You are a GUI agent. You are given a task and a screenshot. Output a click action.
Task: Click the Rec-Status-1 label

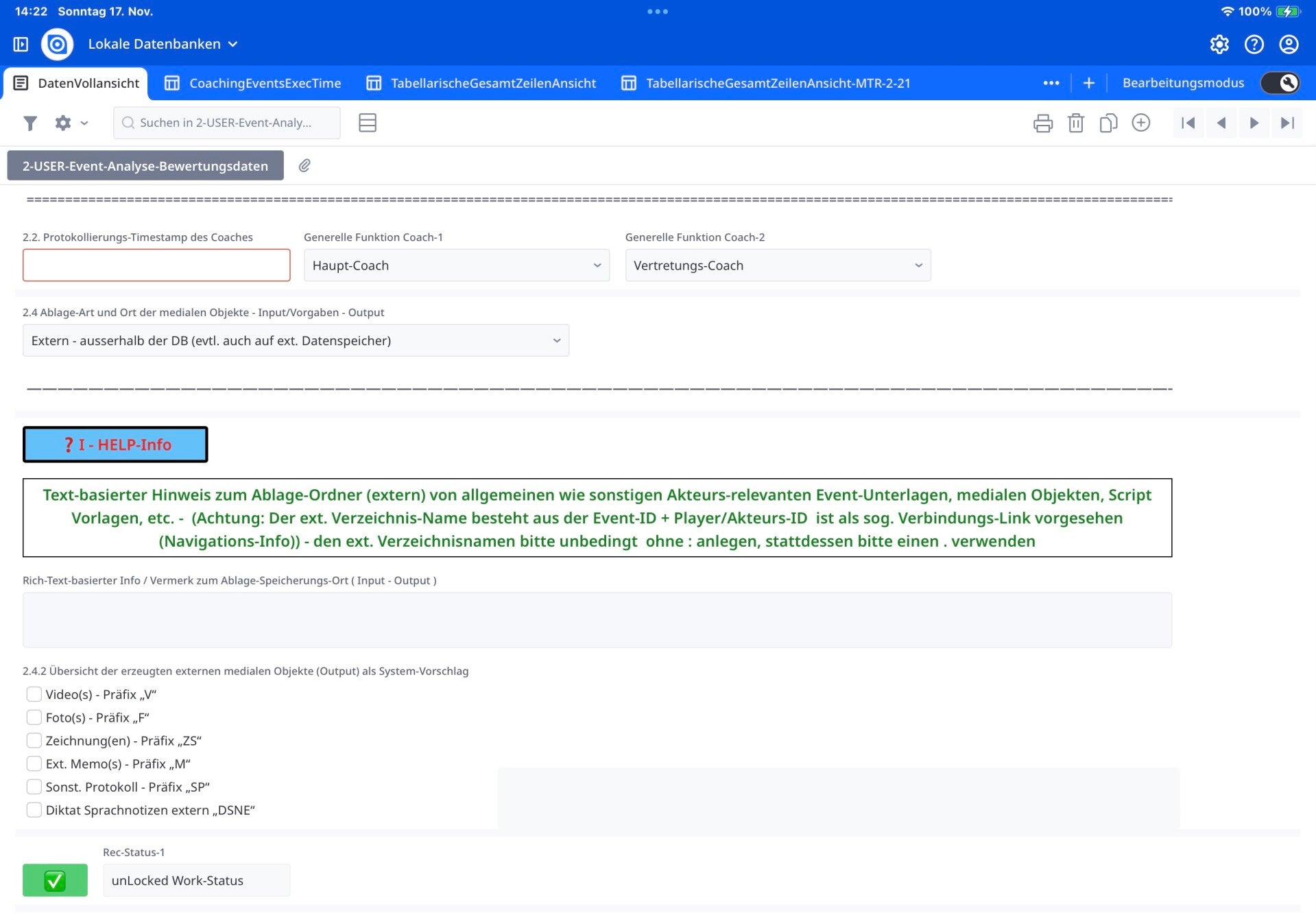pyautogui.click(x=134, y=852)
